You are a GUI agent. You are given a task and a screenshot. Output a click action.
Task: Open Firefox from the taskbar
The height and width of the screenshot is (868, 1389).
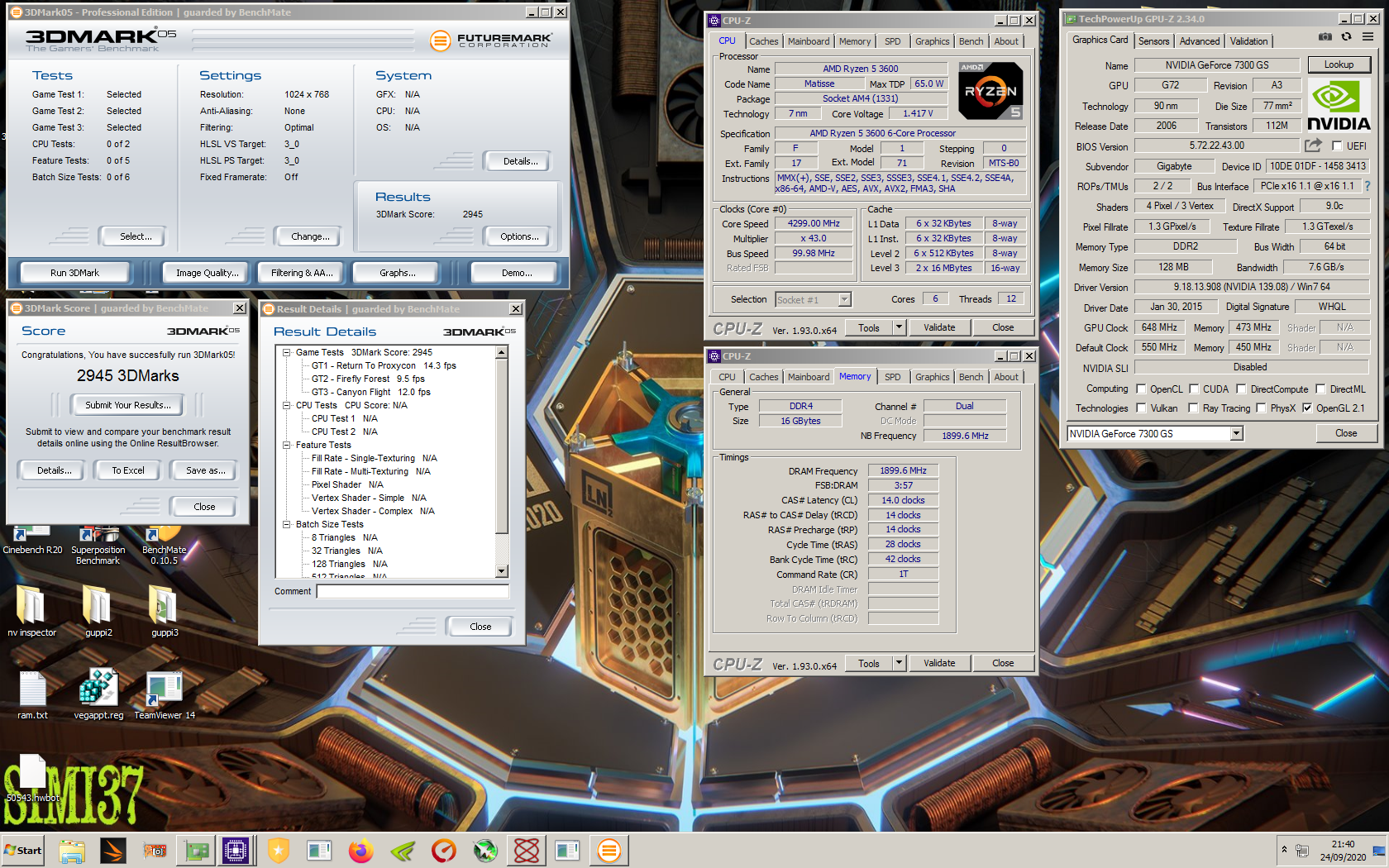pos(360,851)
